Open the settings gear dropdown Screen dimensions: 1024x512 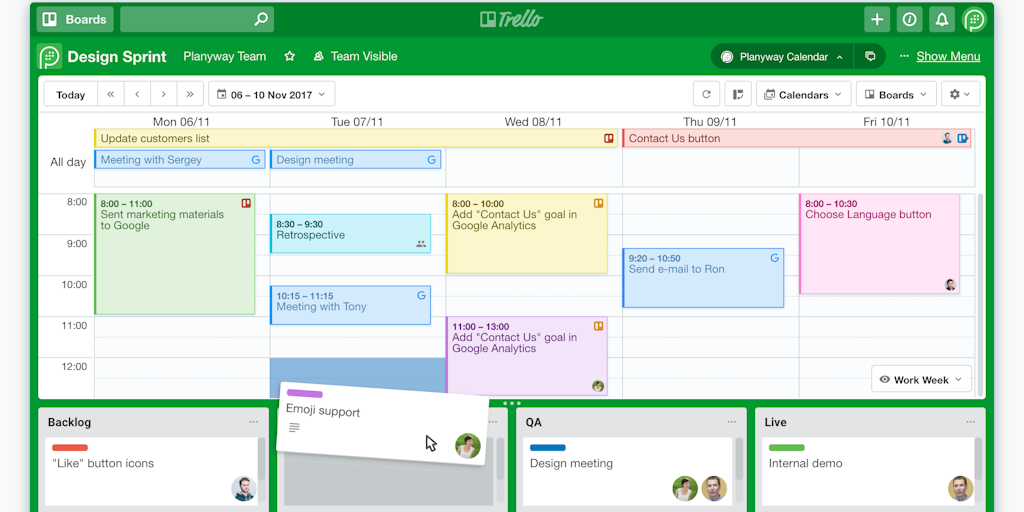click(960, 95)
